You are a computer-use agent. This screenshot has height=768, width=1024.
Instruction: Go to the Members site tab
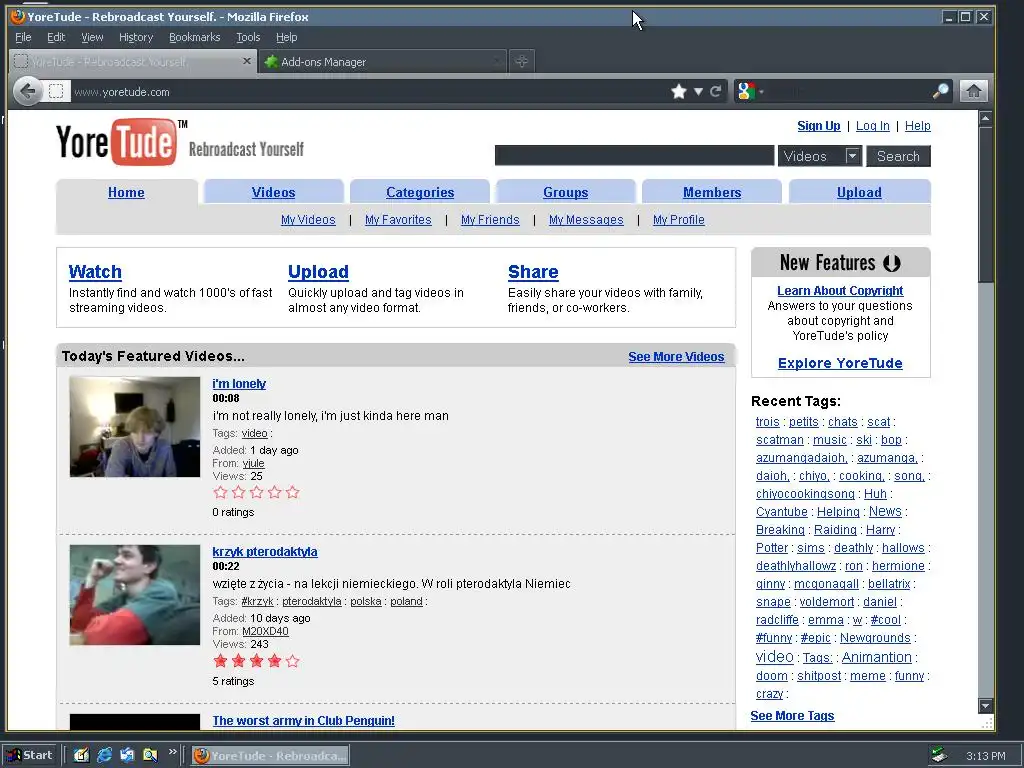point(712,192)
